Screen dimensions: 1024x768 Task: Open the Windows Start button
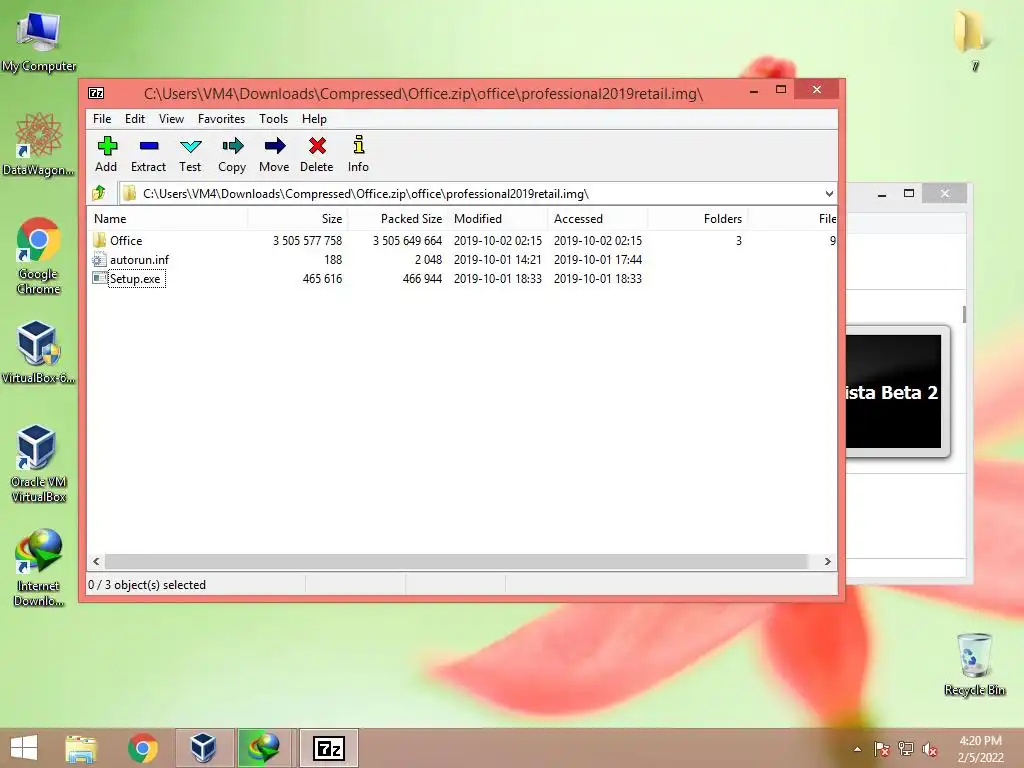(24, 748)
